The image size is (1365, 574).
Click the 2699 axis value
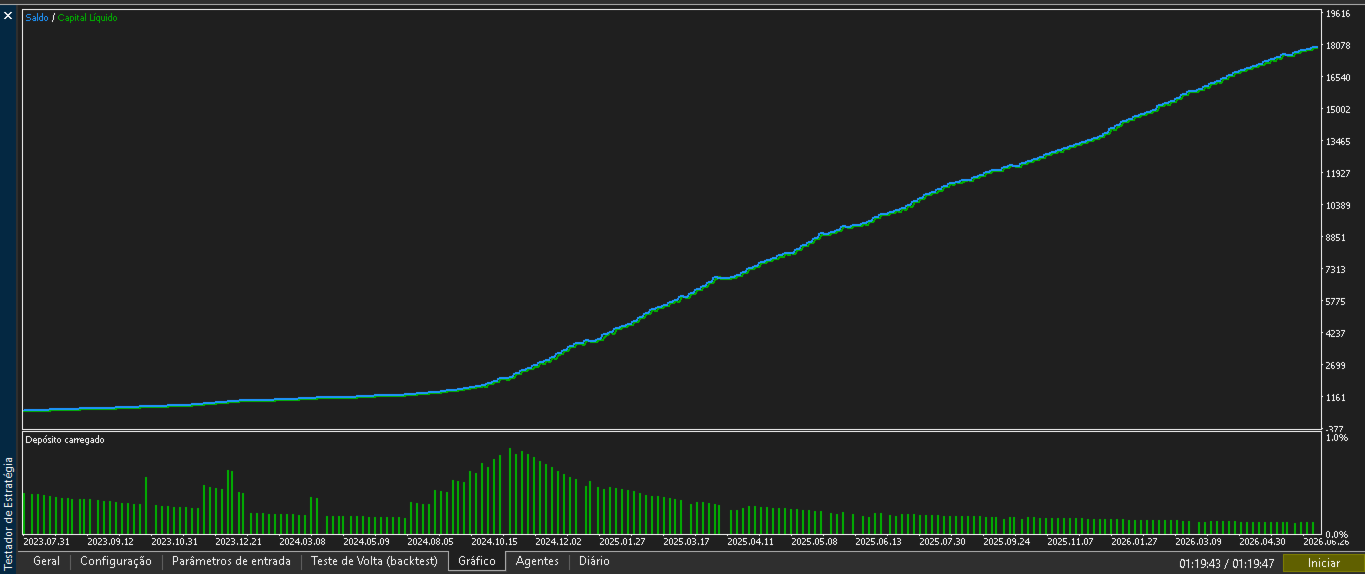click(1337, 366)
